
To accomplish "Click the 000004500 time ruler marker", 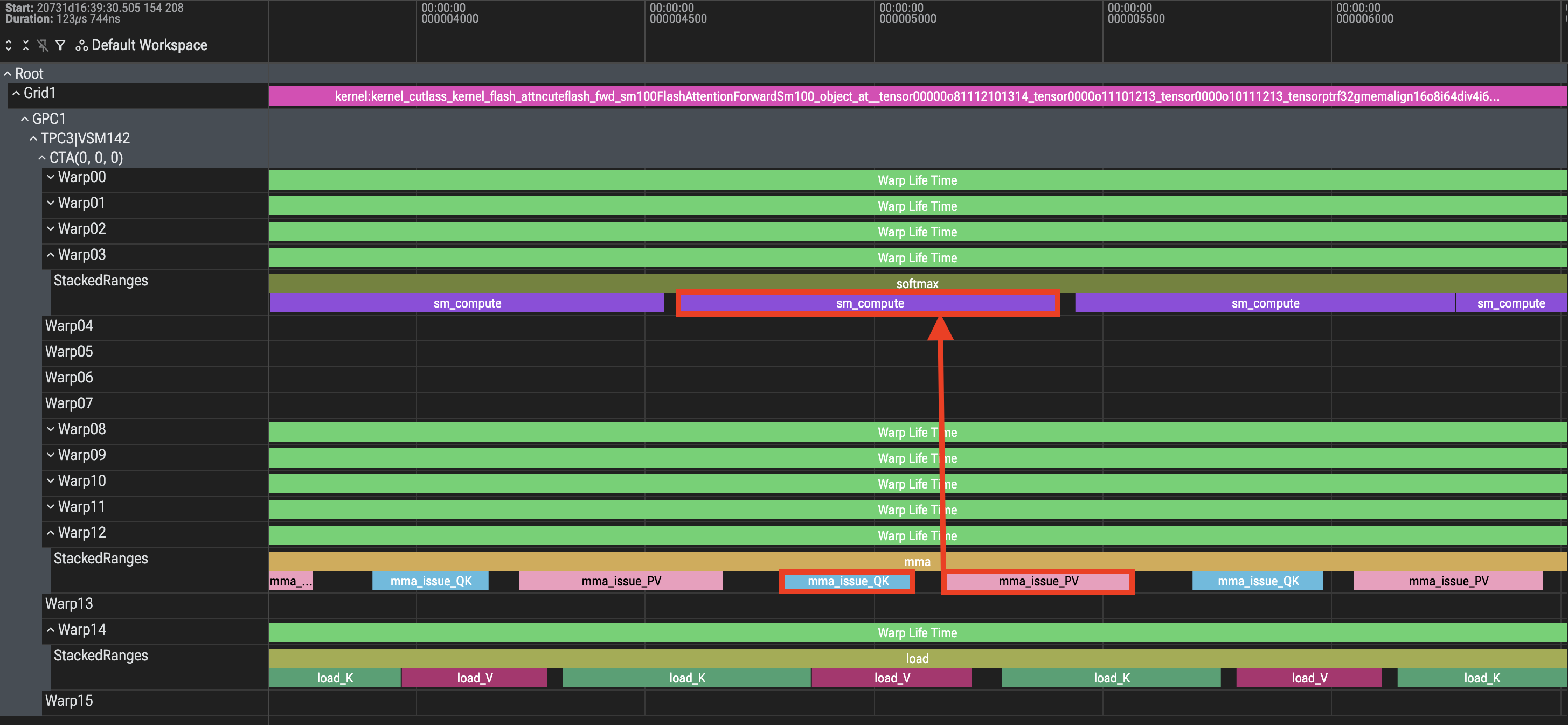I will click(x=678, y=13).
